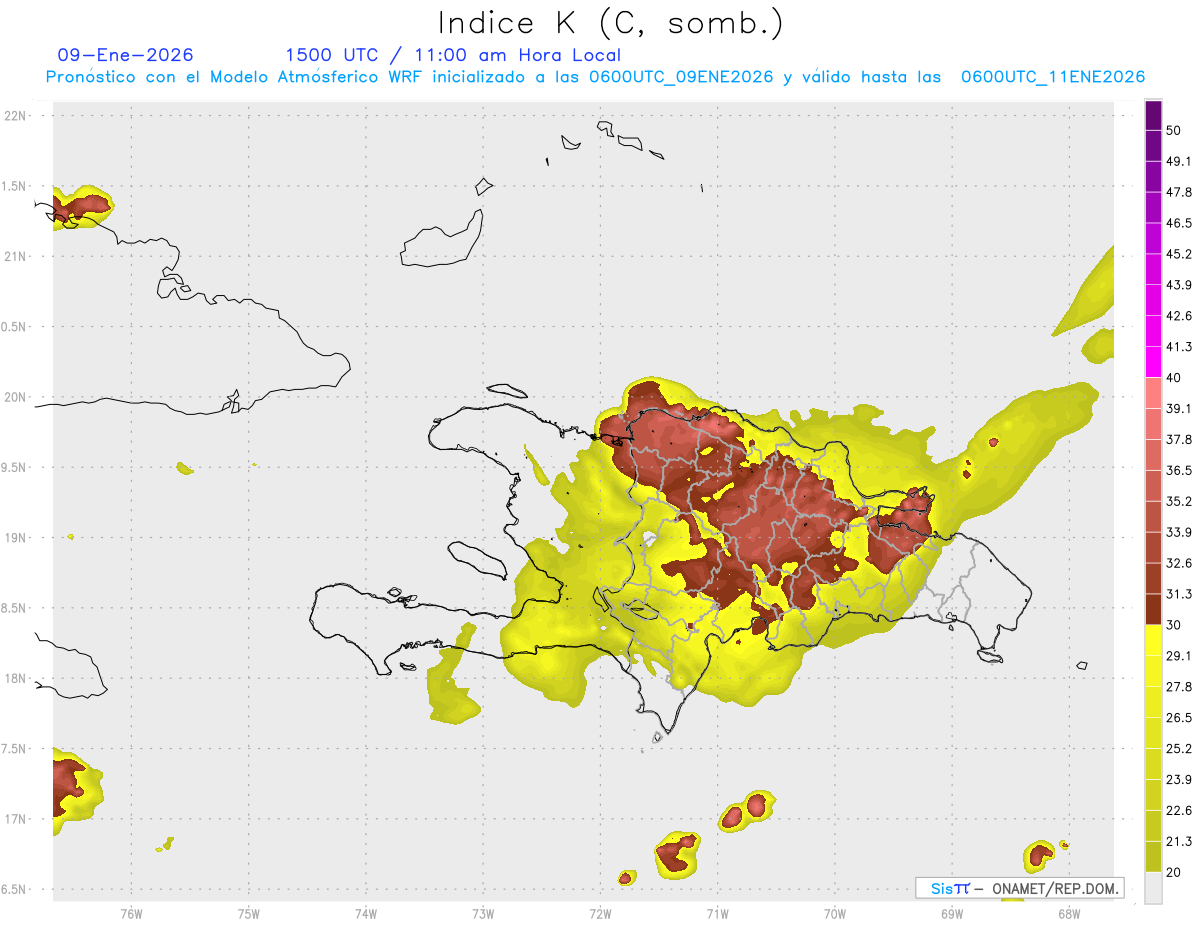Pick the bright yellow swatch between 29.1 and 30
This screenshot has width=1200, height=927.
click(1153, 641)
